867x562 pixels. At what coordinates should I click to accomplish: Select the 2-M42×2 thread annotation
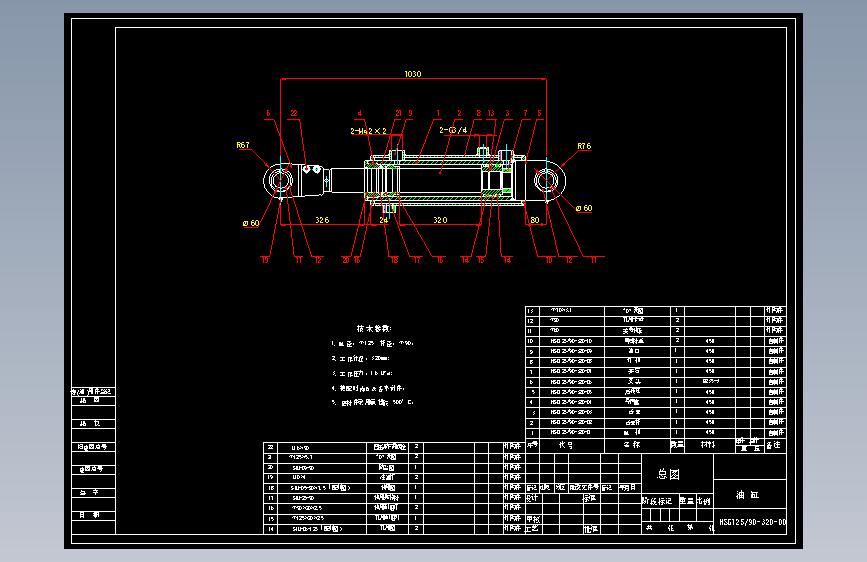pyautogui.click(x=368, y=131)
